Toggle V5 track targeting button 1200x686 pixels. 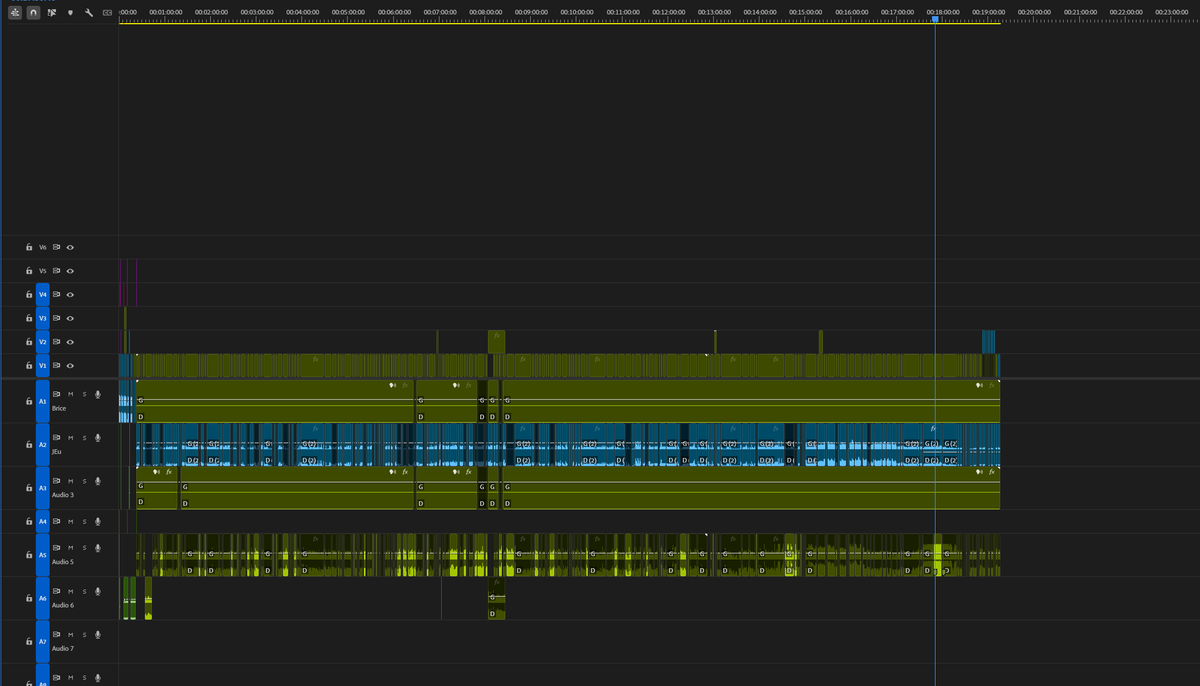(x=43, y=271)
